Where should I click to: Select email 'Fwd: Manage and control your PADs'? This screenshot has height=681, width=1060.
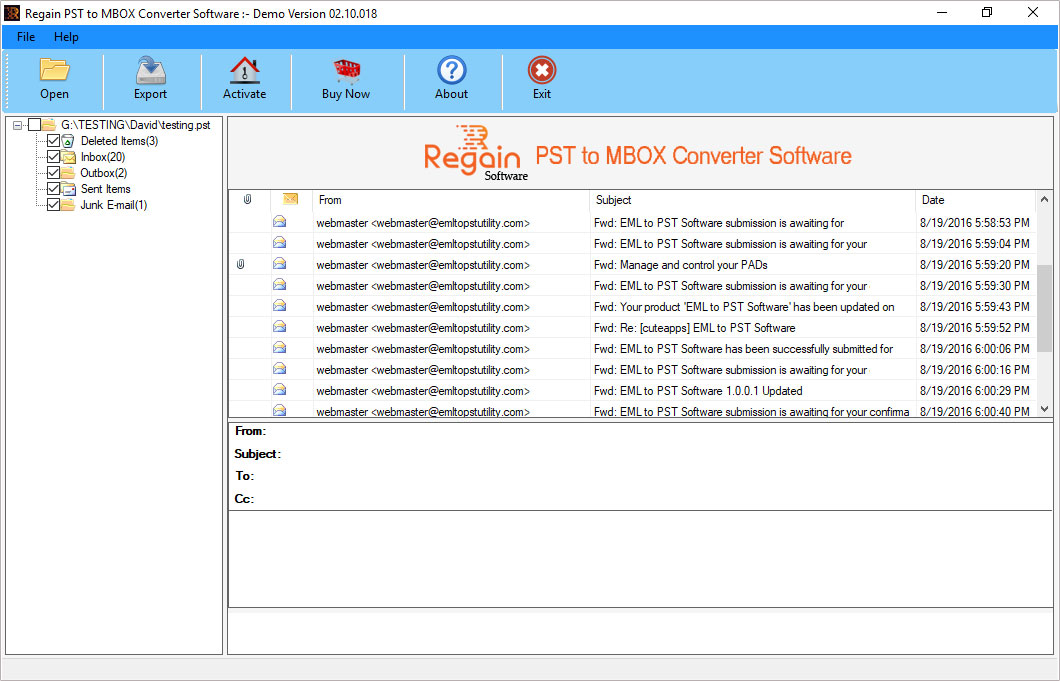680,265
